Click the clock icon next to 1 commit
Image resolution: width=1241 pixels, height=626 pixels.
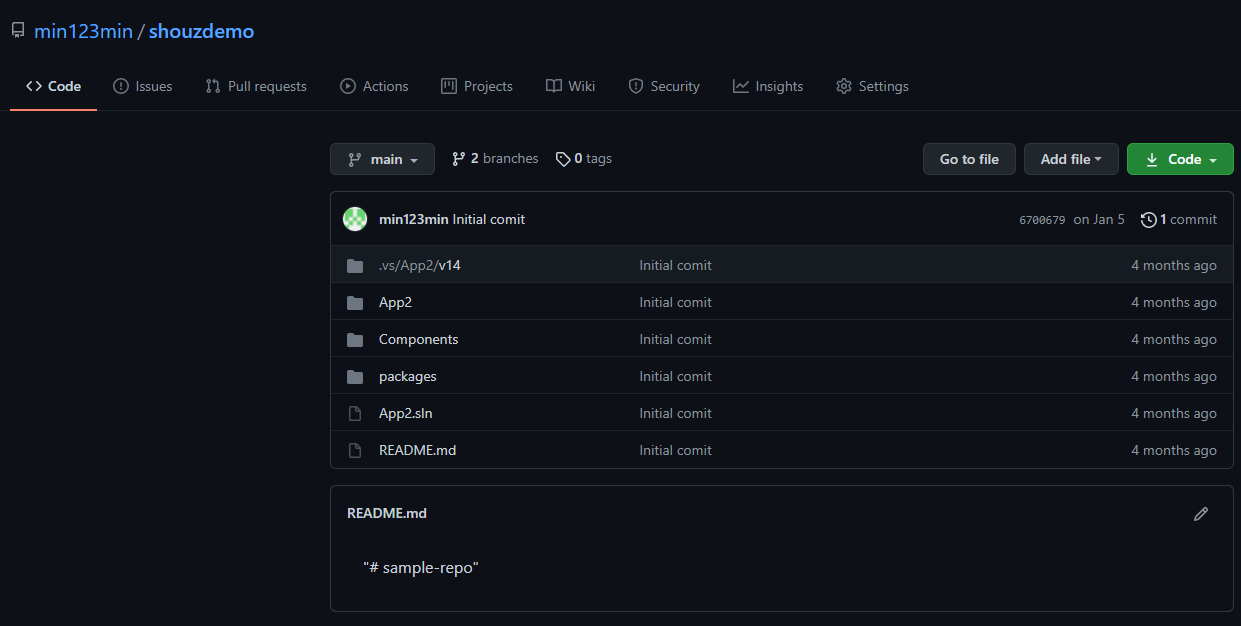[1148, 219]
